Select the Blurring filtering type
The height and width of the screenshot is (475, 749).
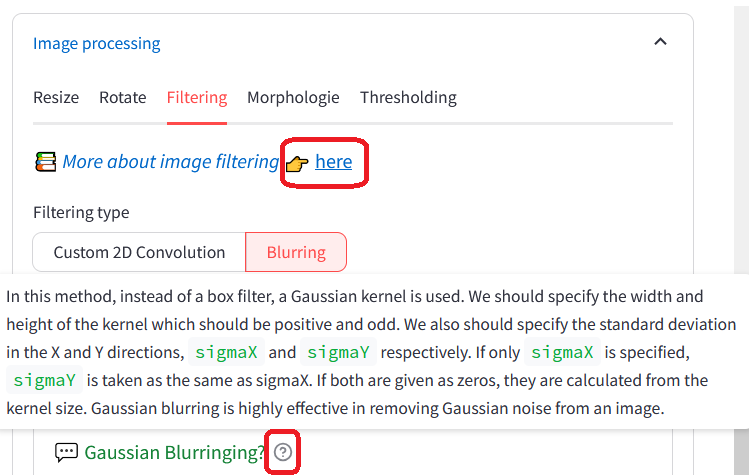point(296,252)
